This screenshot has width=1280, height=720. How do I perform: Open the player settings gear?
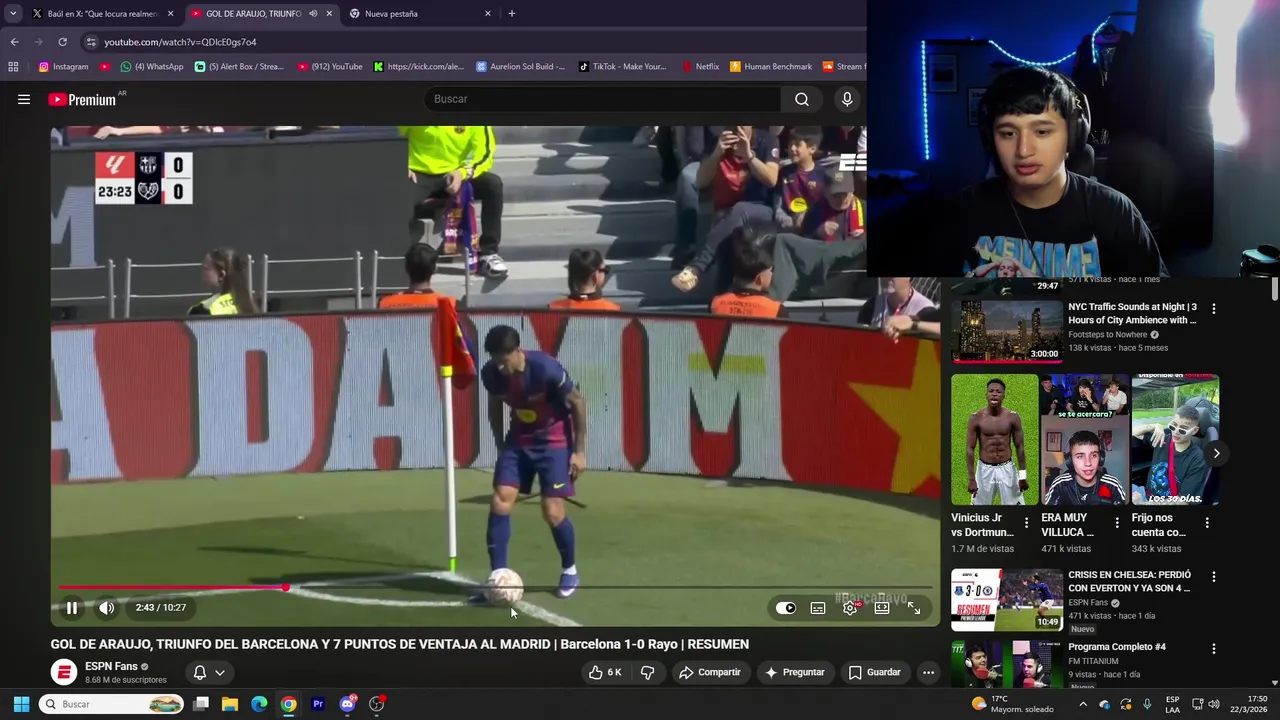[x=850, y=608]
